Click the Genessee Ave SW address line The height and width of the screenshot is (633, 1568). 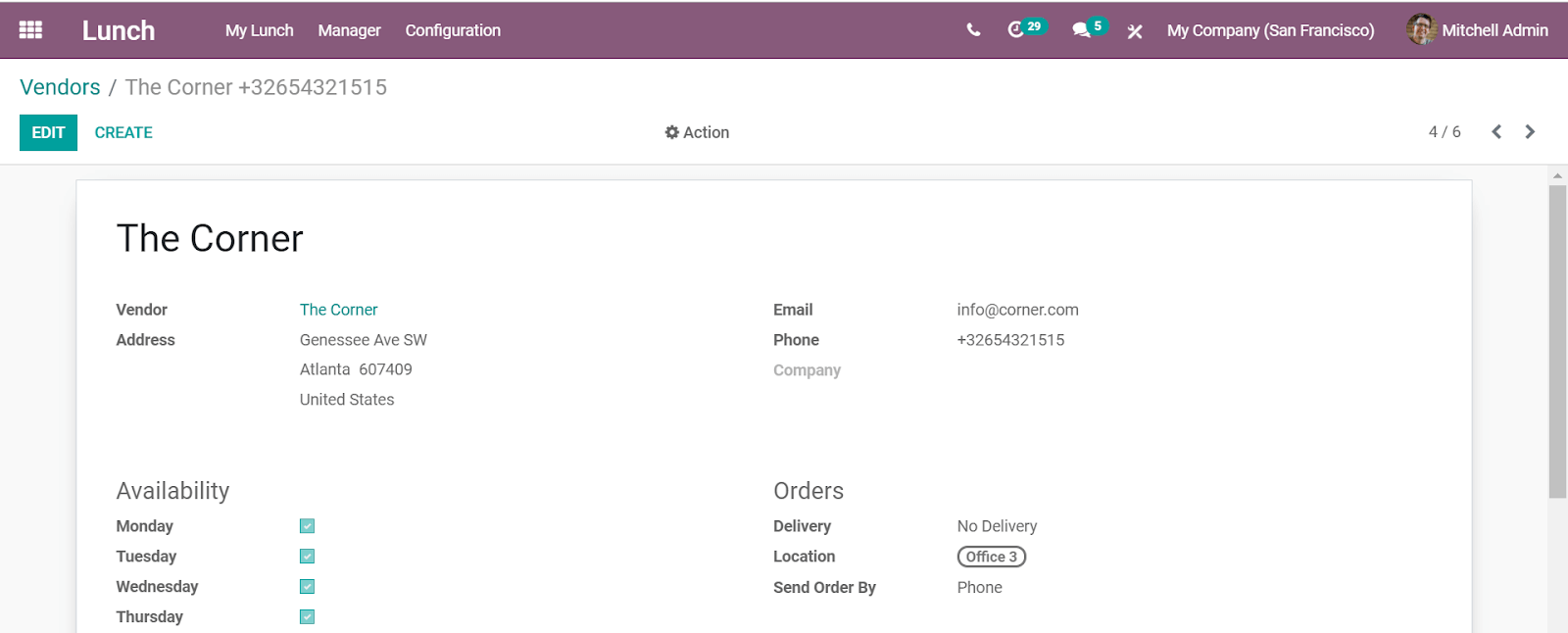(364, 340)
